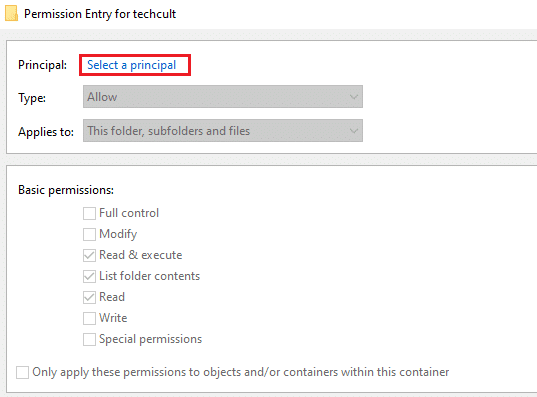The width and height of the screenshot is (537, 397).
Task: Tick the Special permissions checkbox
Action: [x=89, y=339]
